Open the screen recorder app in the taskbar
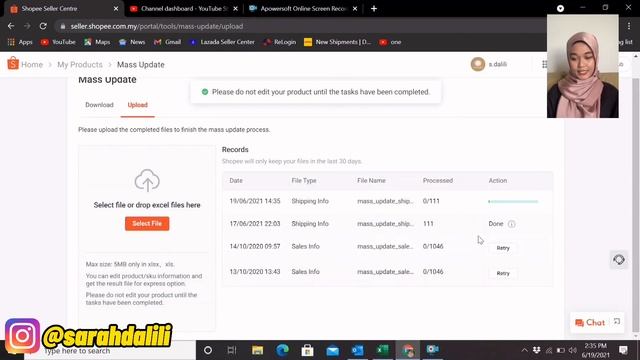This screenshot has height=360, width=640. click(433, 349)
